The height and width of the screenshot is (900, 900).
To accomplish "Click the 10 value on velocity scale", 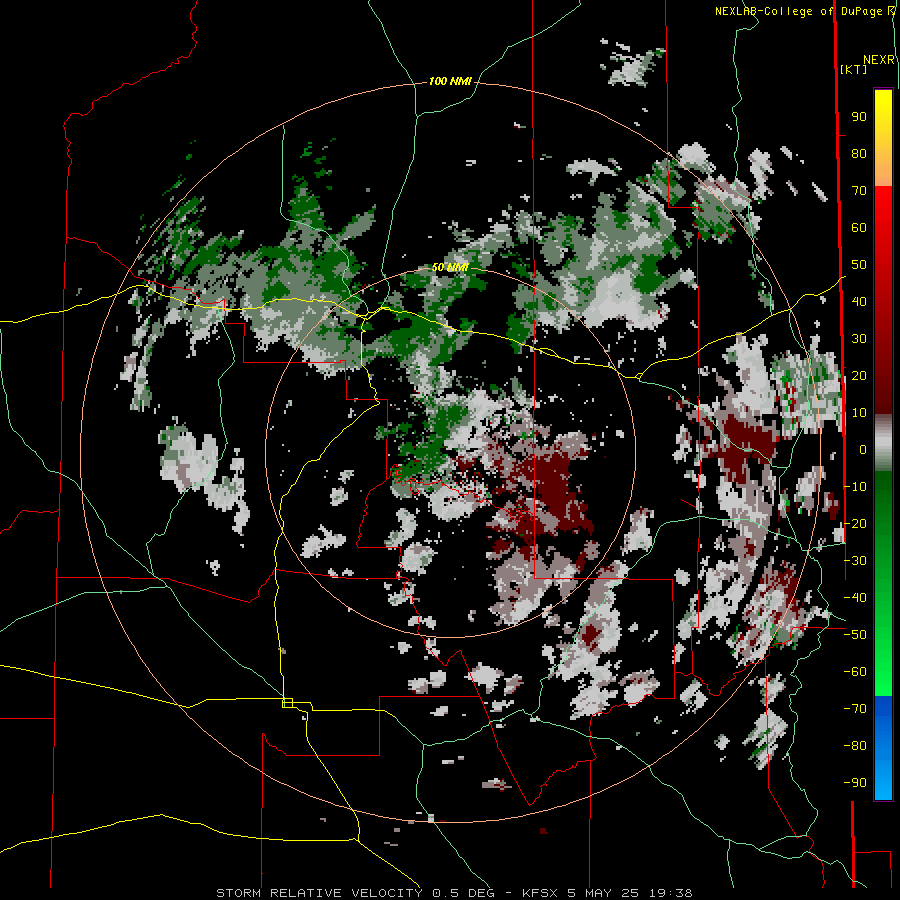I will (859, 413).
